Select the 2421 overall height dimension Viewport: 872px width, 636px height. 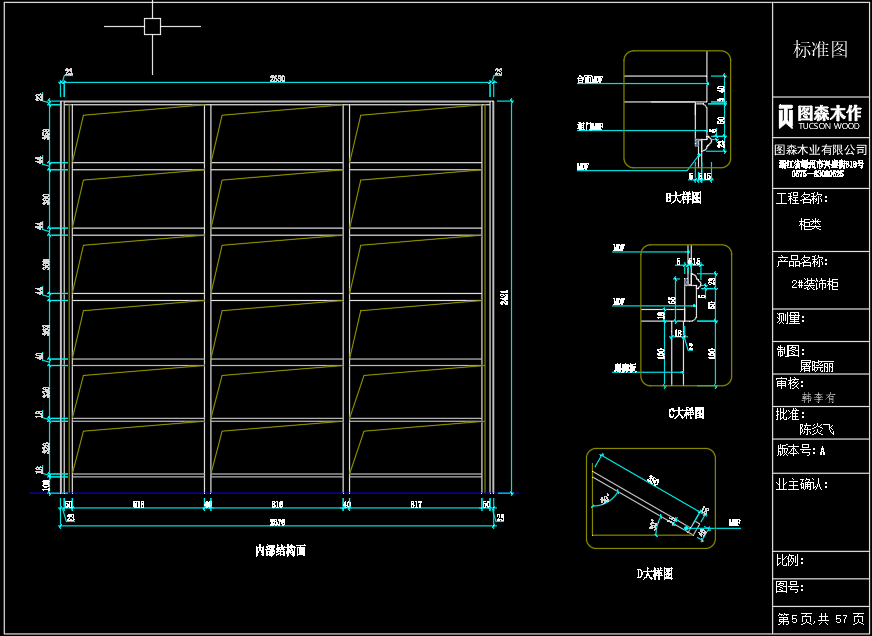coord(503,297)
